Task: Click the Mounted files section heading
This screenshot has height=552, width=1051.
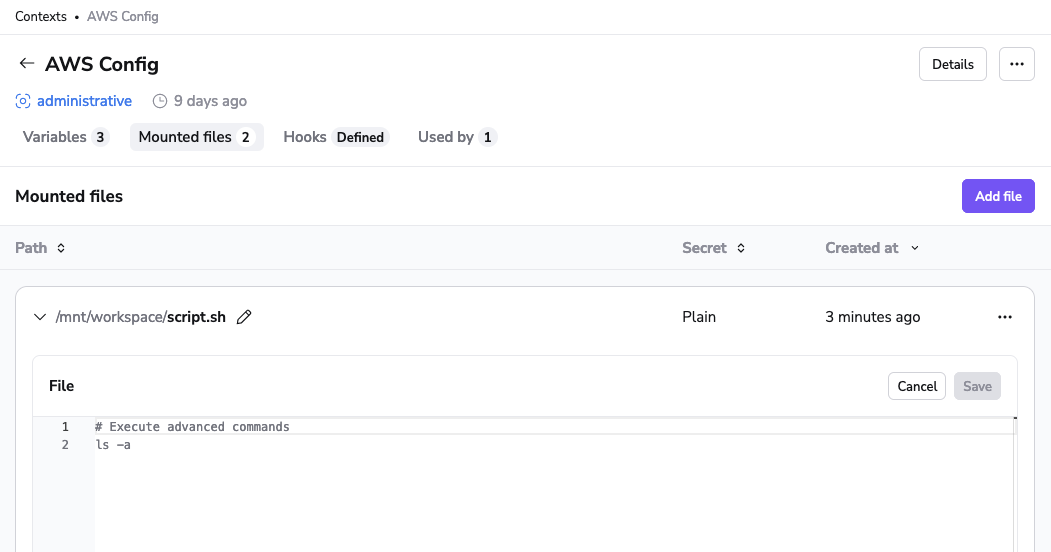Action: 69,196
